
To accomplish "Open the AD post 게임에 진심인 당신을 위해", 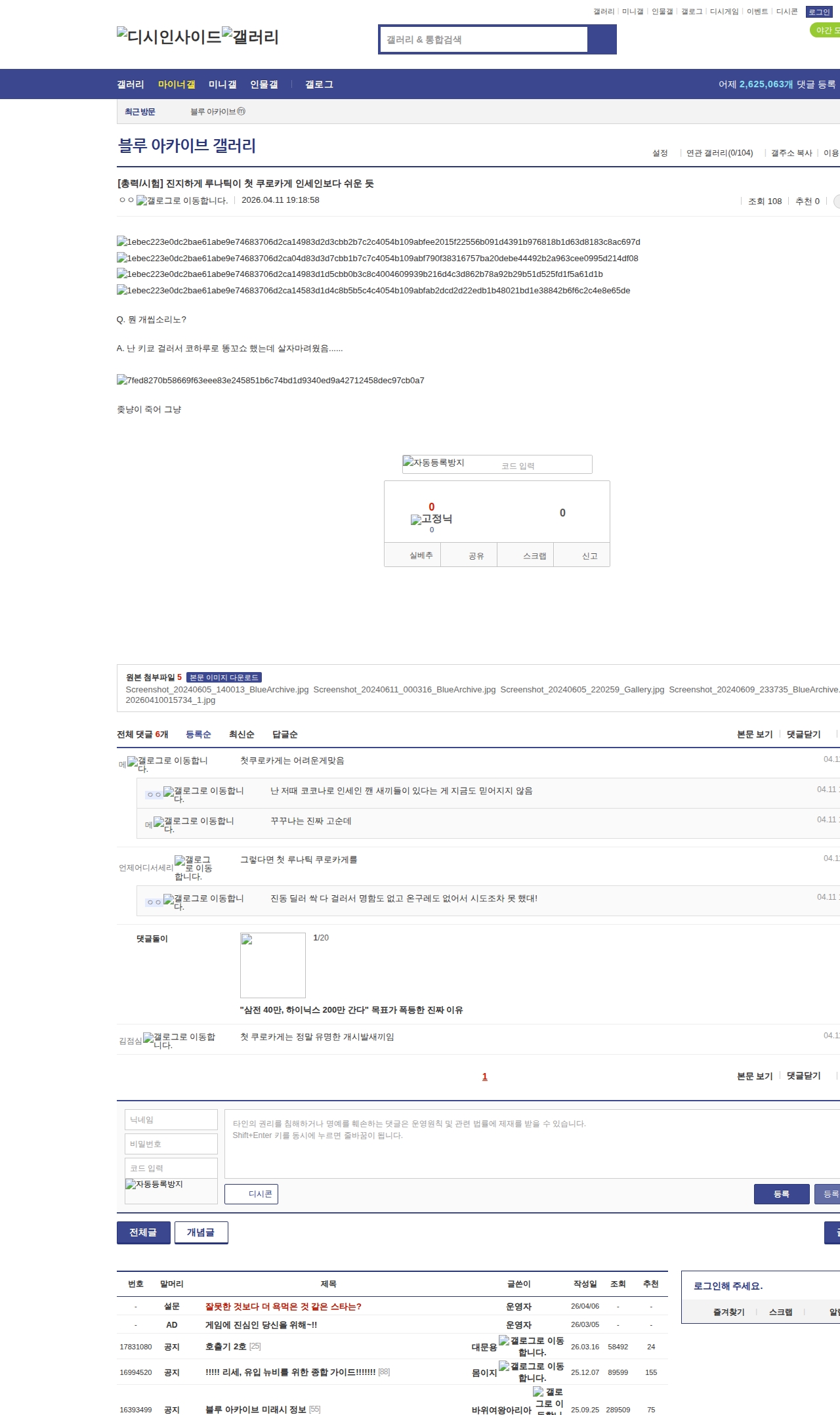I will [261, 1325].
